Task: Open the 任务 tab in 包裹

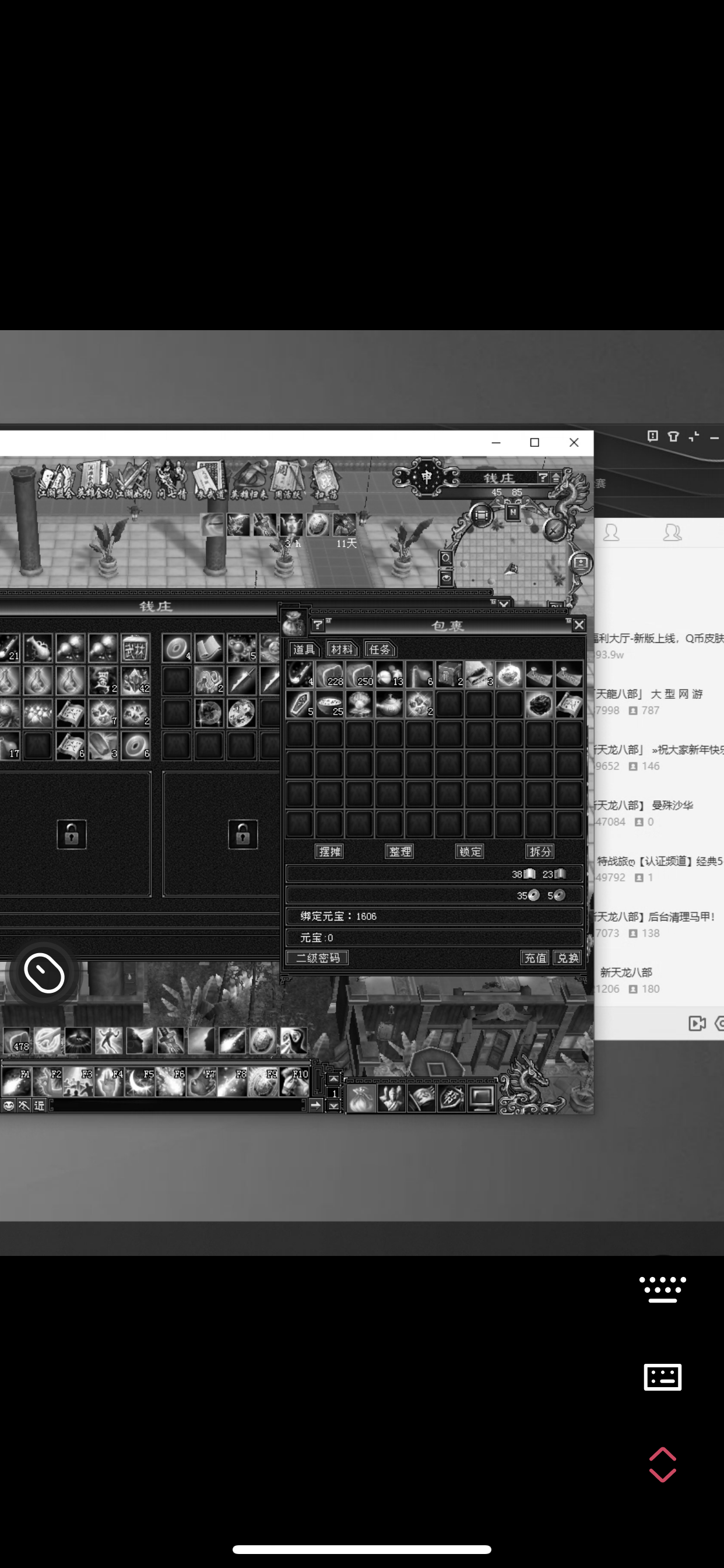Action: 379,649
